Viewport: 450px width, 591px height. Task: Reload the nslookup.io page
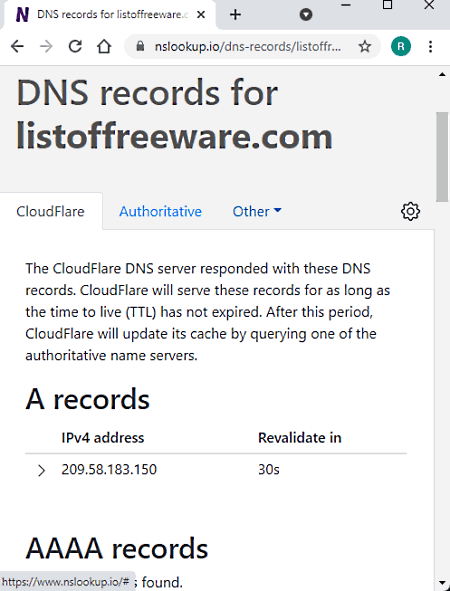[x=75, y=47]
